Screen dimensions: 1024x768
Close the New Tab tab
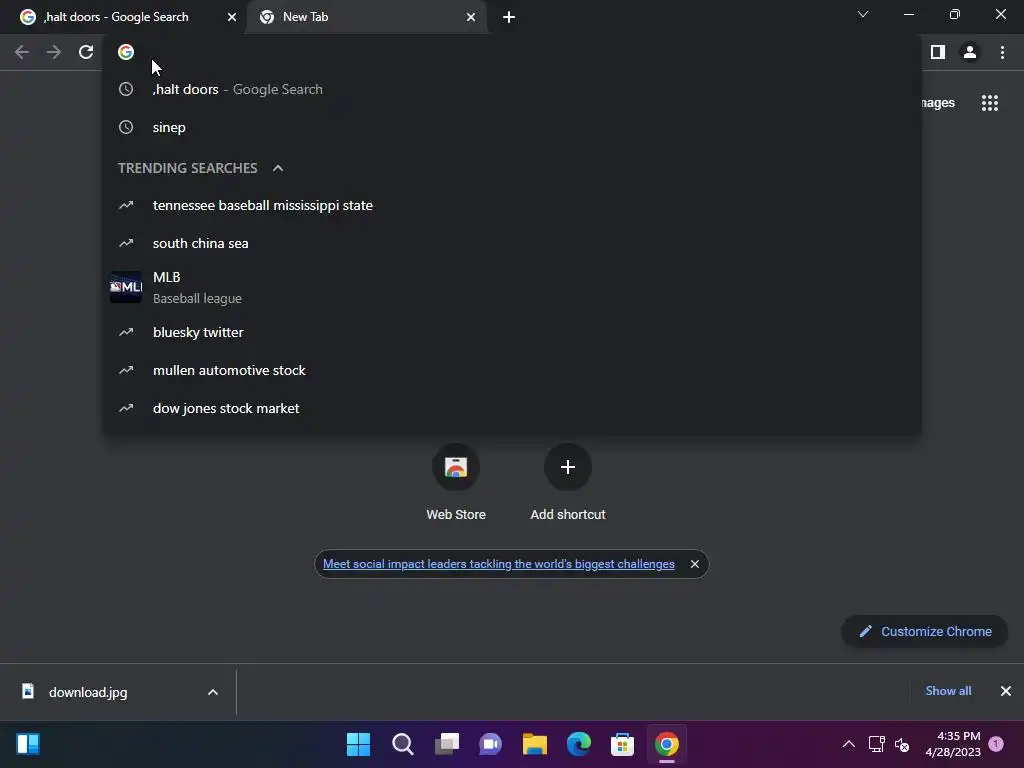471,17
